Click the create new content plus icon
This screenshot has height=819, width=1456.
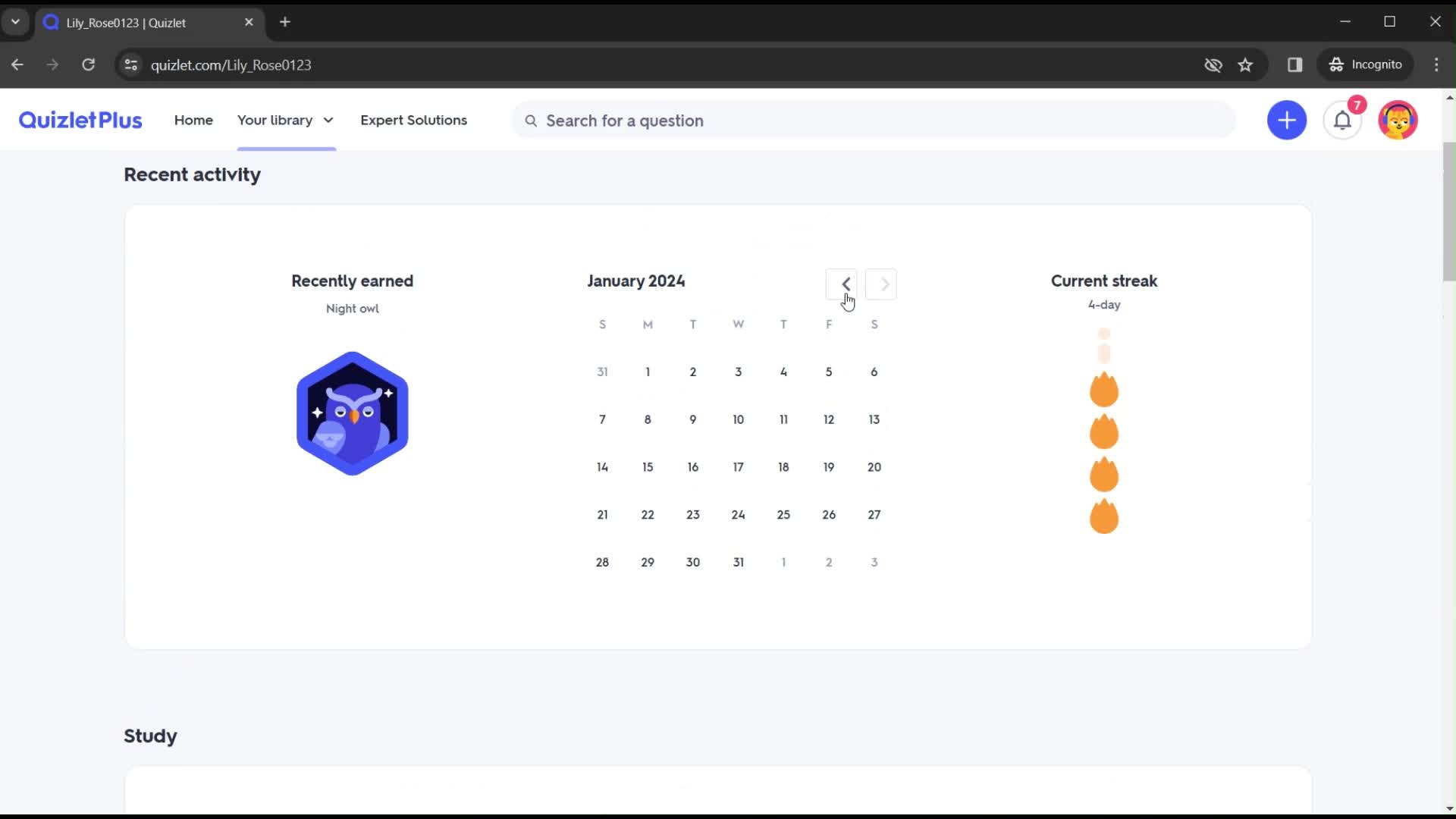1287,120
